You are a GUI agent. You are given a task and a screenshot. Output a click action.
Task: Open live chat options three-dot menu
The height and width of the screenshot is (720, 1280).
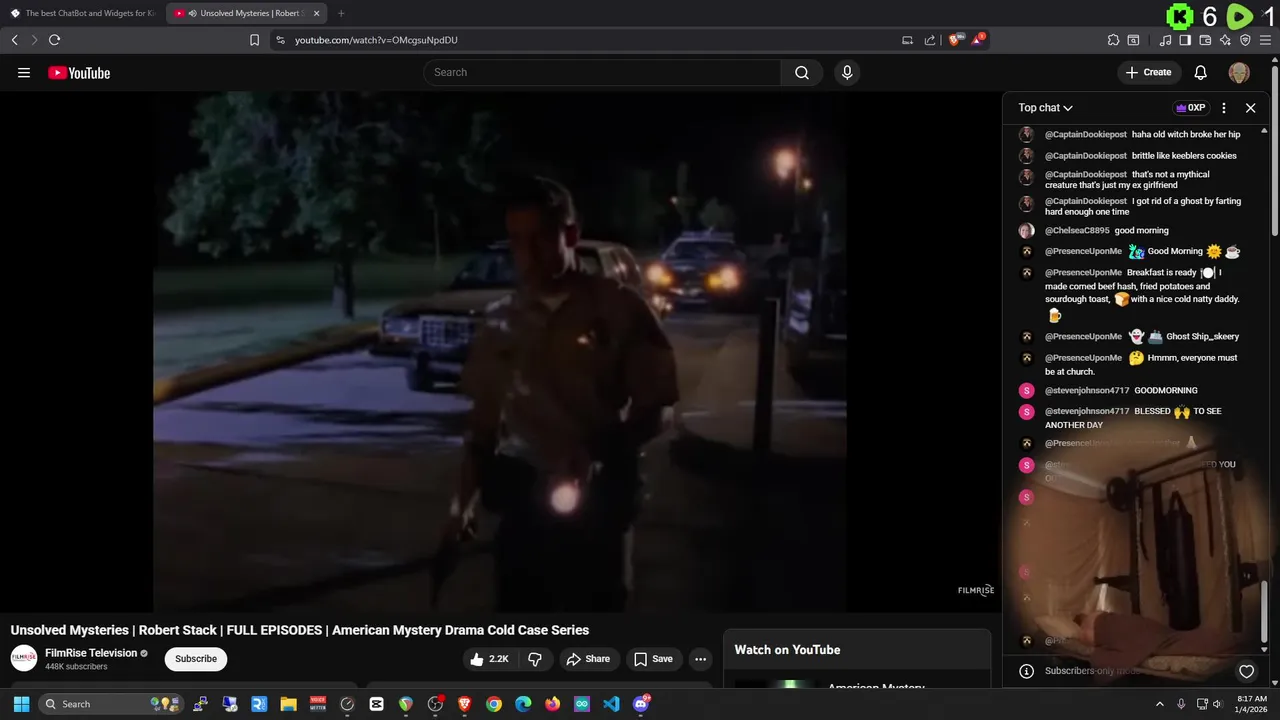click(x=1224, y=108)
